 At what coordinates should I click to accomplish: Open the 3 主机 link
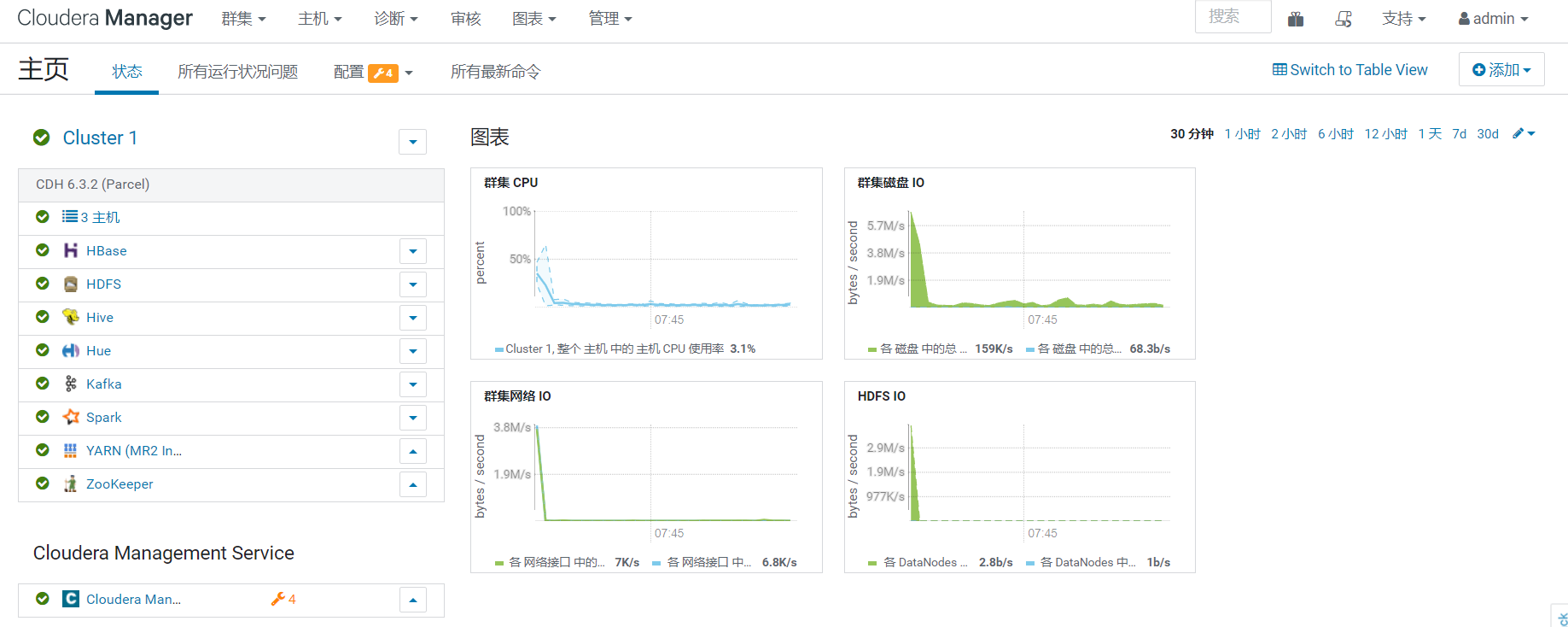[100, 217]
